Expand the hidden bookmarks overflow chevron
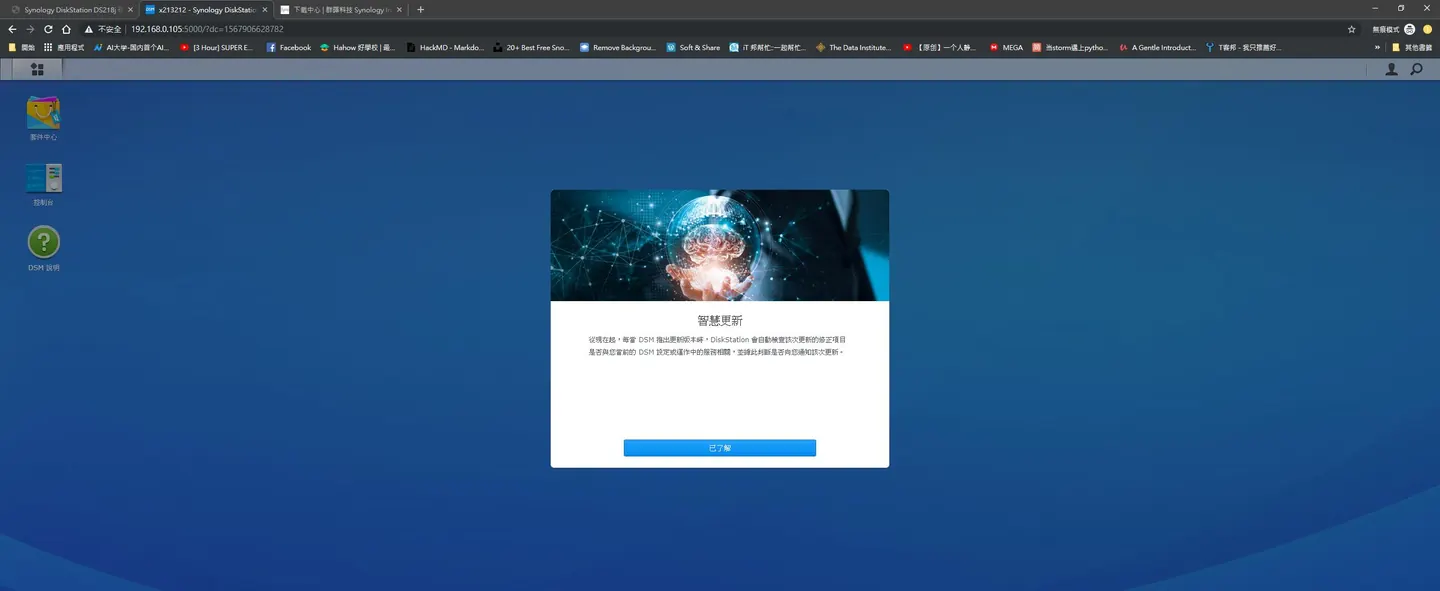The height and width of the screenshot is (591, 1440). coord(1379,47)
